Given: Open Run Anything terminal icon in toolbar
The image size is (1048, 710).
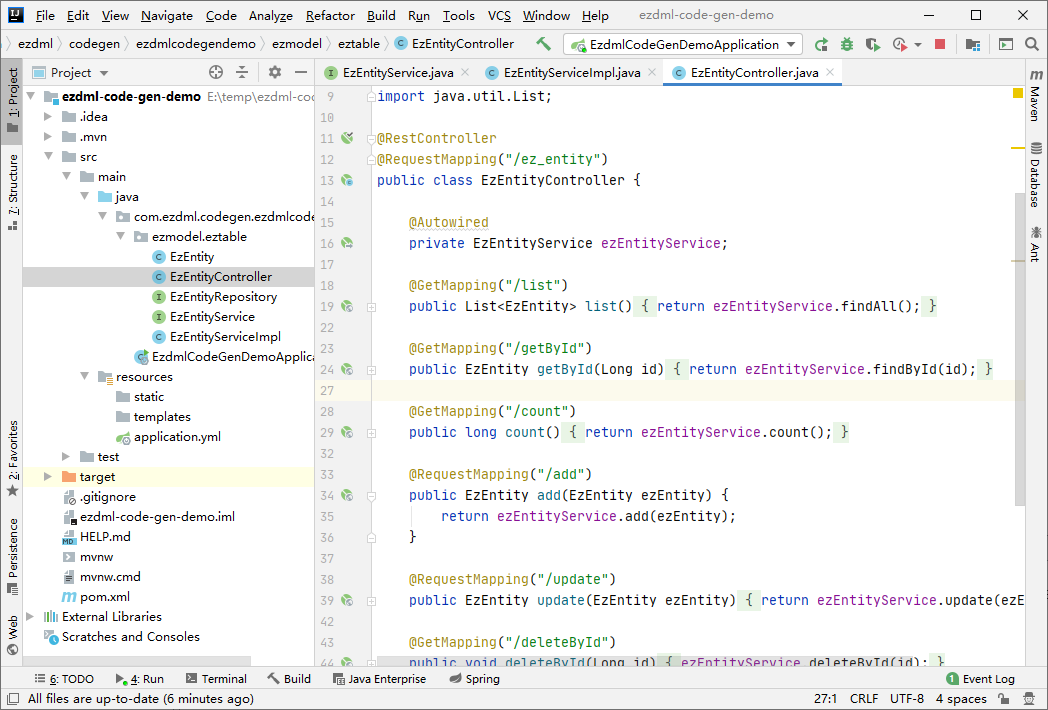Looking at the screenshot, I should (1006, 45).
